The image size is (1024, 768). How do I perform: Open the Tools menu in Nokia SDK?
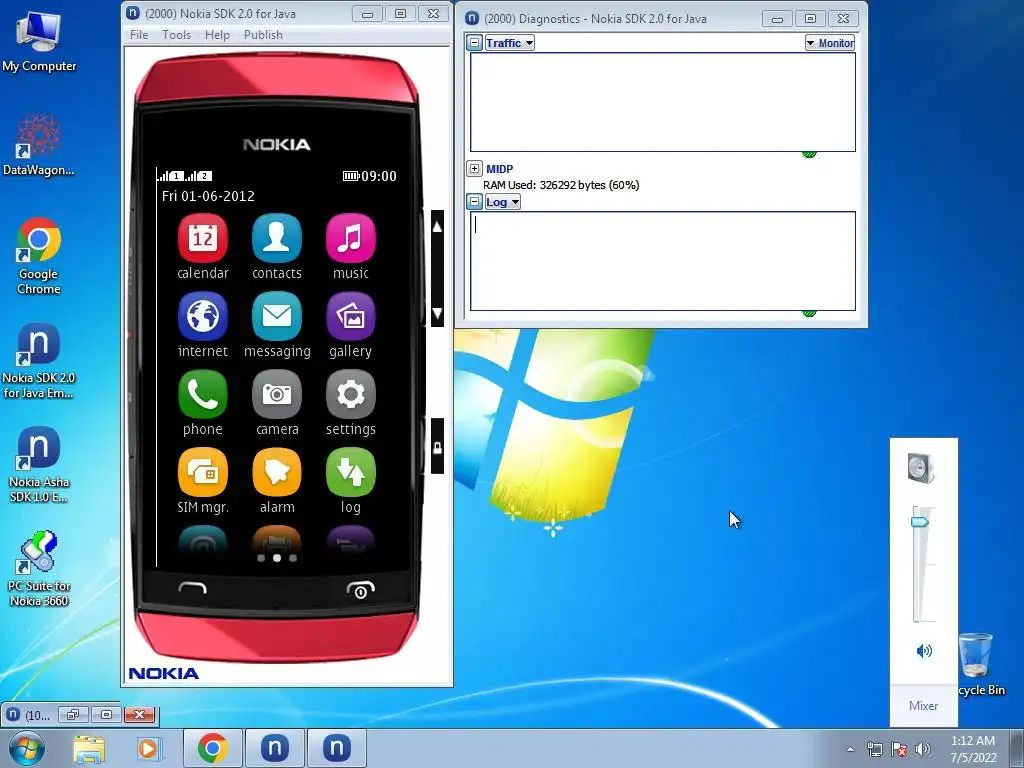point(176,35)
